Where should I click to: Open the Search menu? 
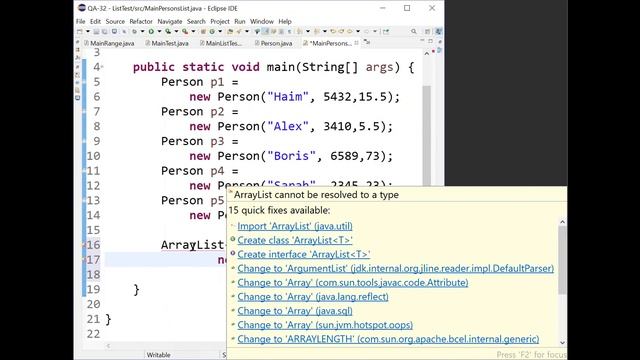point(196,21)
